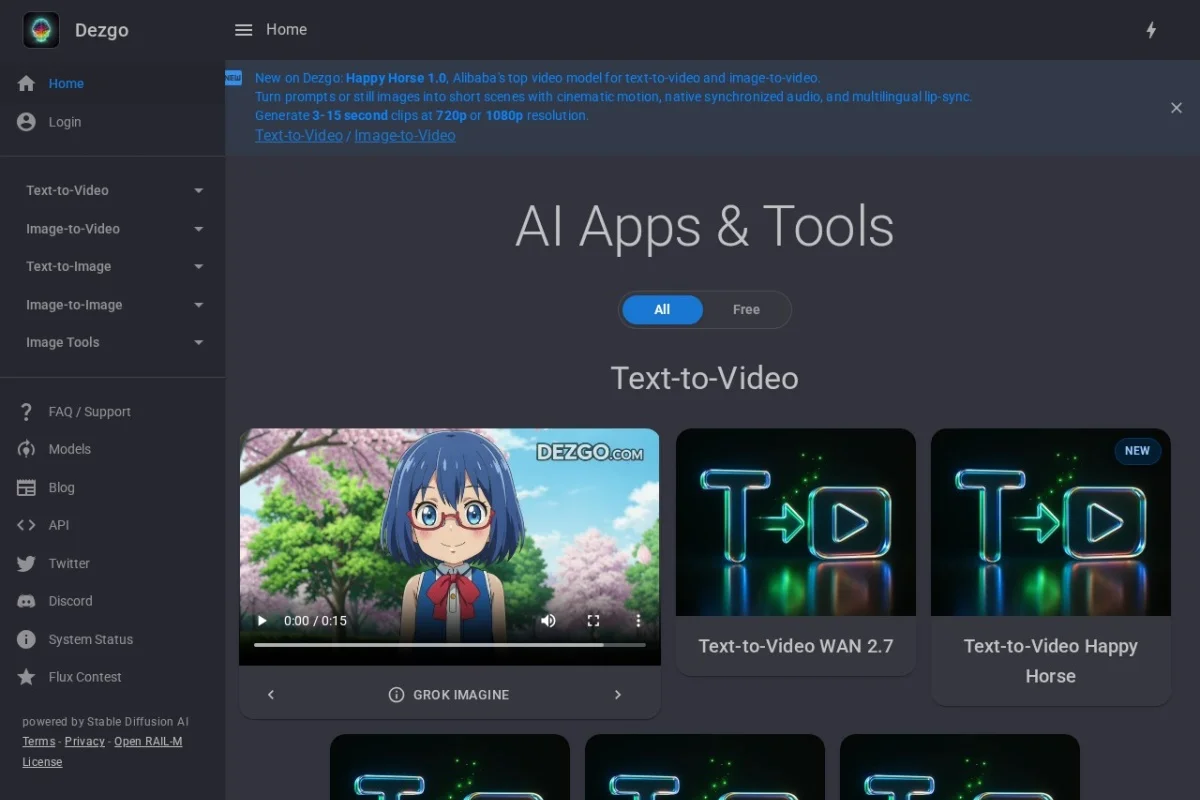
Task: Click the info icon beside GROK IMAGINE
Action: click(x=396, y=695)
